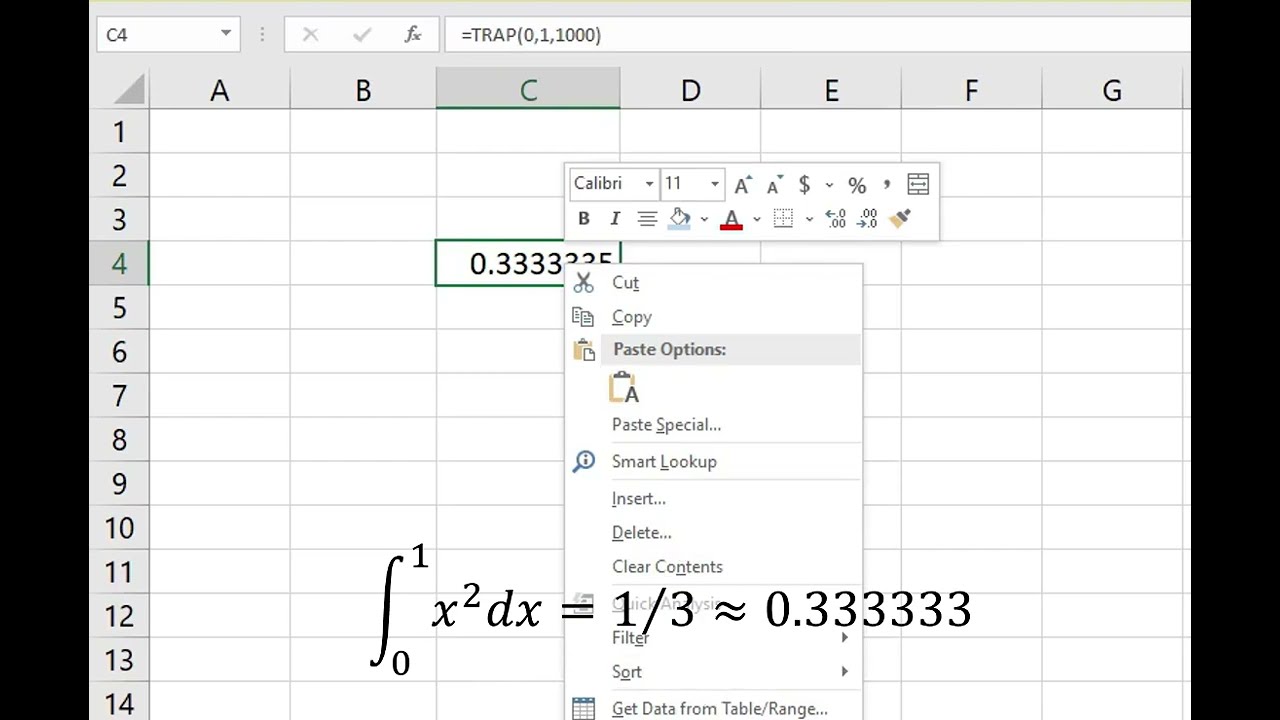This screenshot has width=1280, height=720.
Task: Open the Name Box dropdown arrow
Action: click(x=226, y=35)
